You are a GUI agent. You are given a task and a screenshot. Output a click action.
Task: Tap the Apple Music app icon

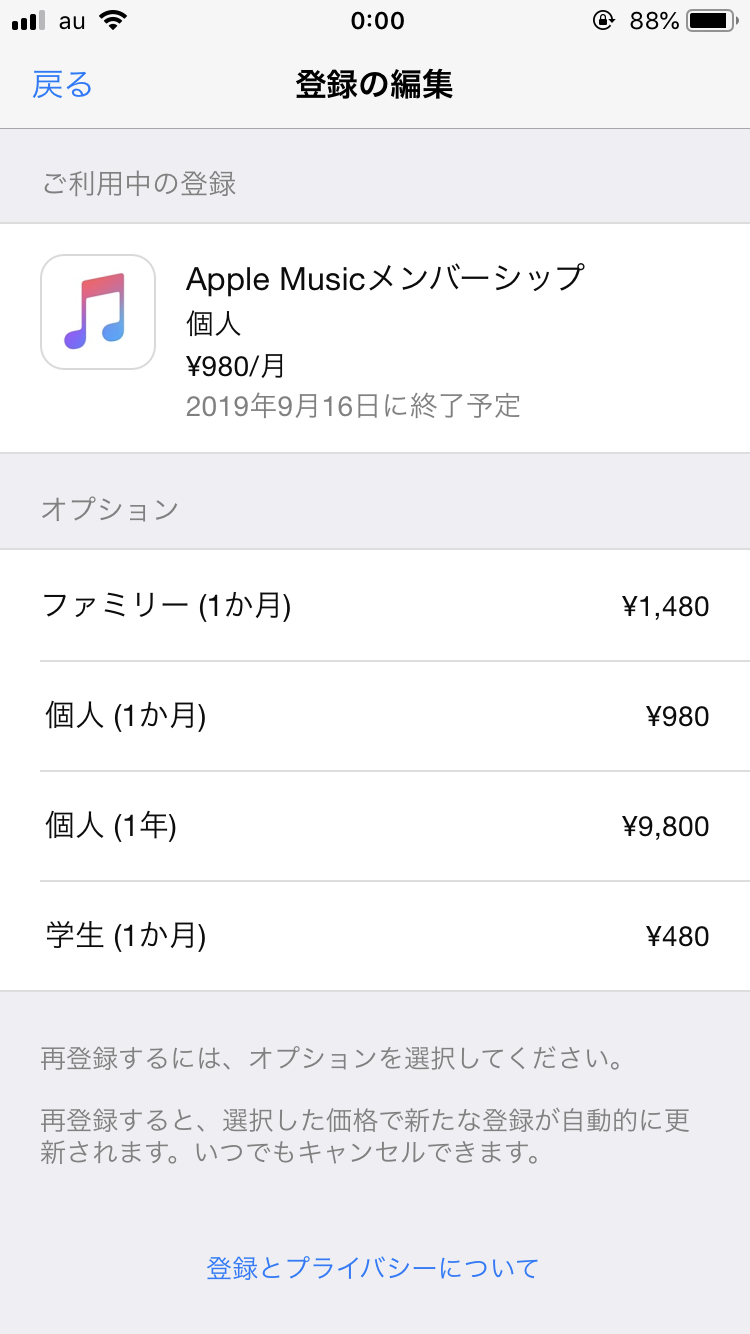[98, 312]
